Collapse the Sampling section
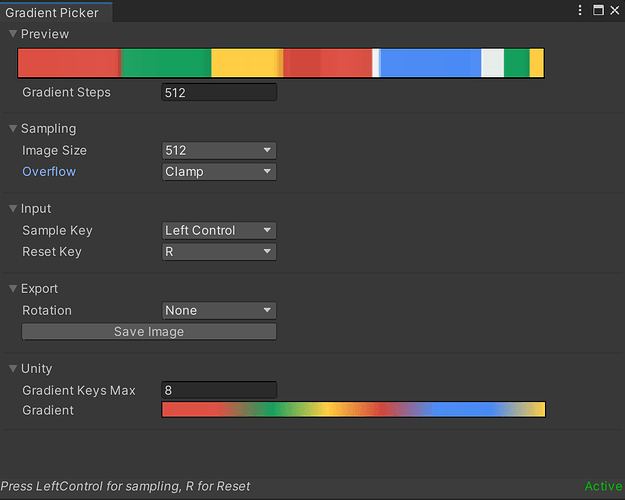The height and width of the screenshot is (500, 625). [13, 128]
